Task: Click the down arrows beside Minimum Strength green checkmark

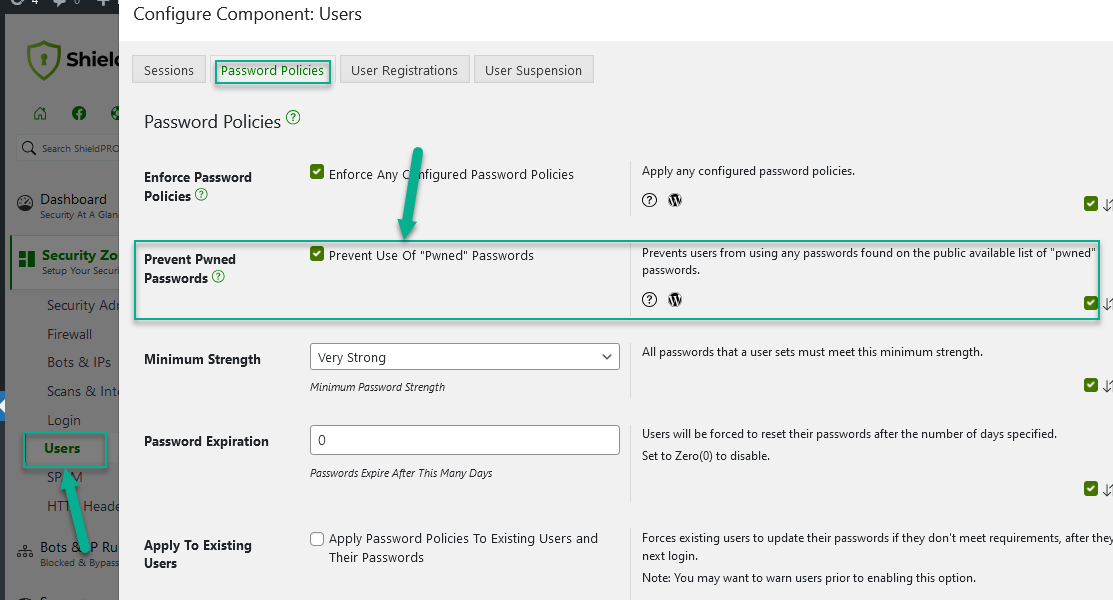Action: click(x=1108, y=385)
